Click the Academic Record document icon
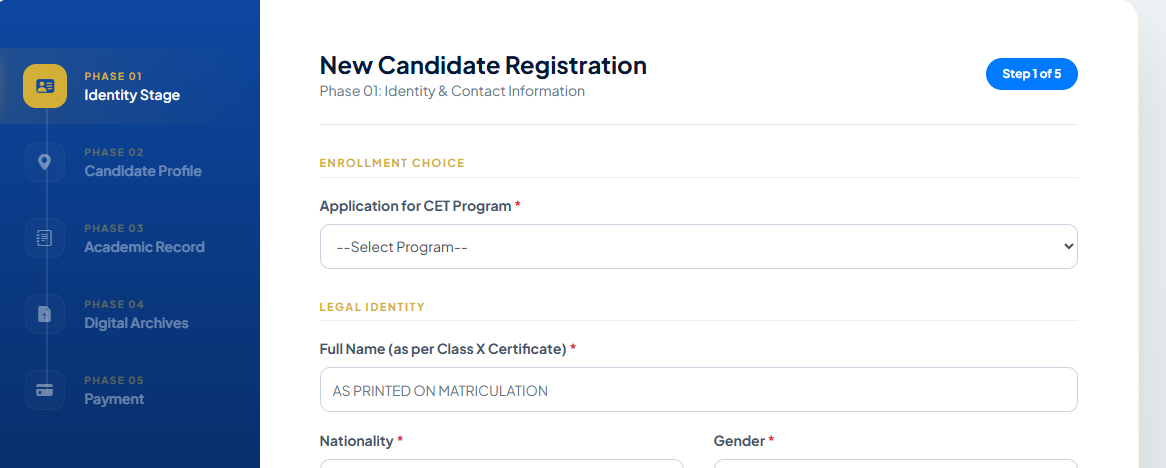The width and height of the screenshot is (1166, 468). click(x=45, y=238)
